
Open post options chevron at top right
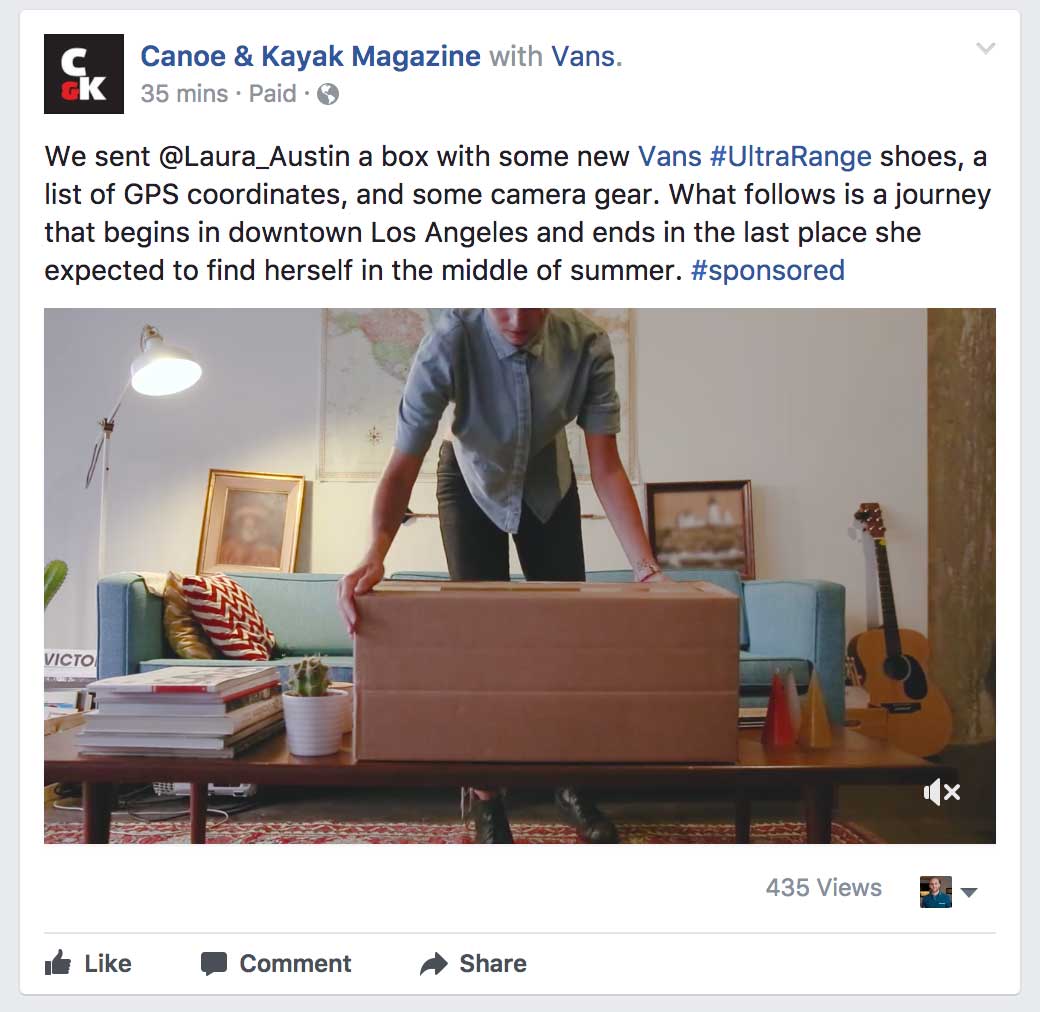[x=986, y=48]
